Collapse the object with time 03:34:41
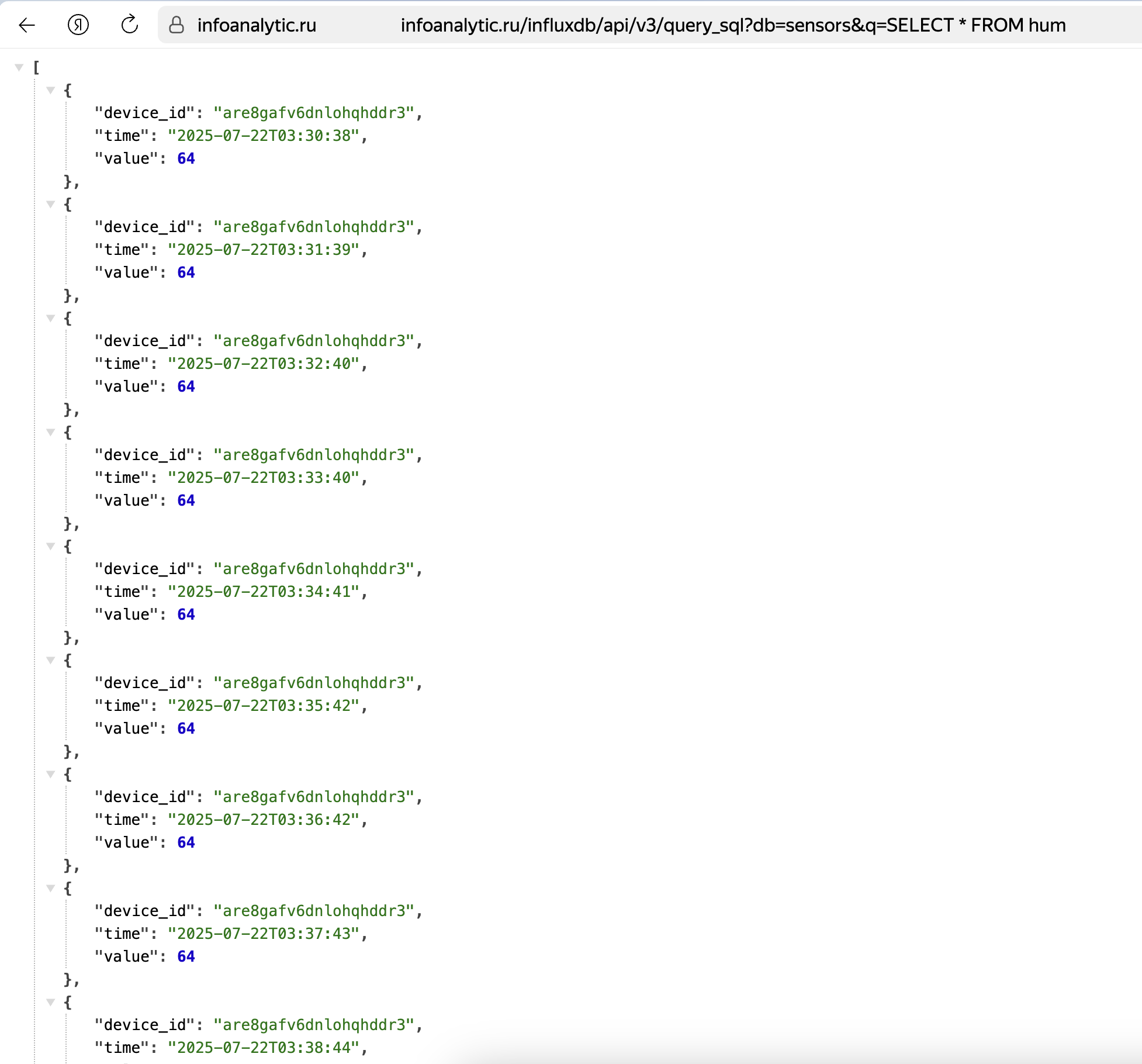1142x1064 pixels. pyautogui.click(x=51, y=546)
